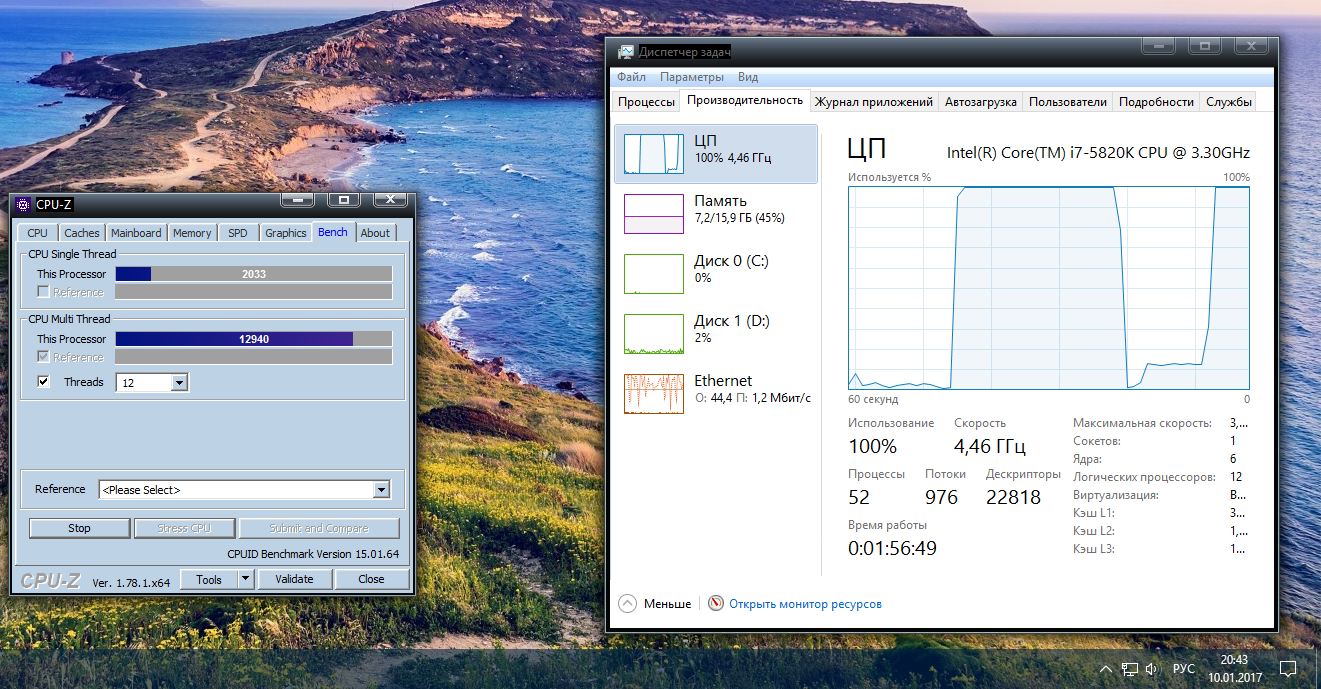The image size is (1321, 689).
Task: Select the Bench tab in CPU-Z
Action: click(x=333, y=232)
